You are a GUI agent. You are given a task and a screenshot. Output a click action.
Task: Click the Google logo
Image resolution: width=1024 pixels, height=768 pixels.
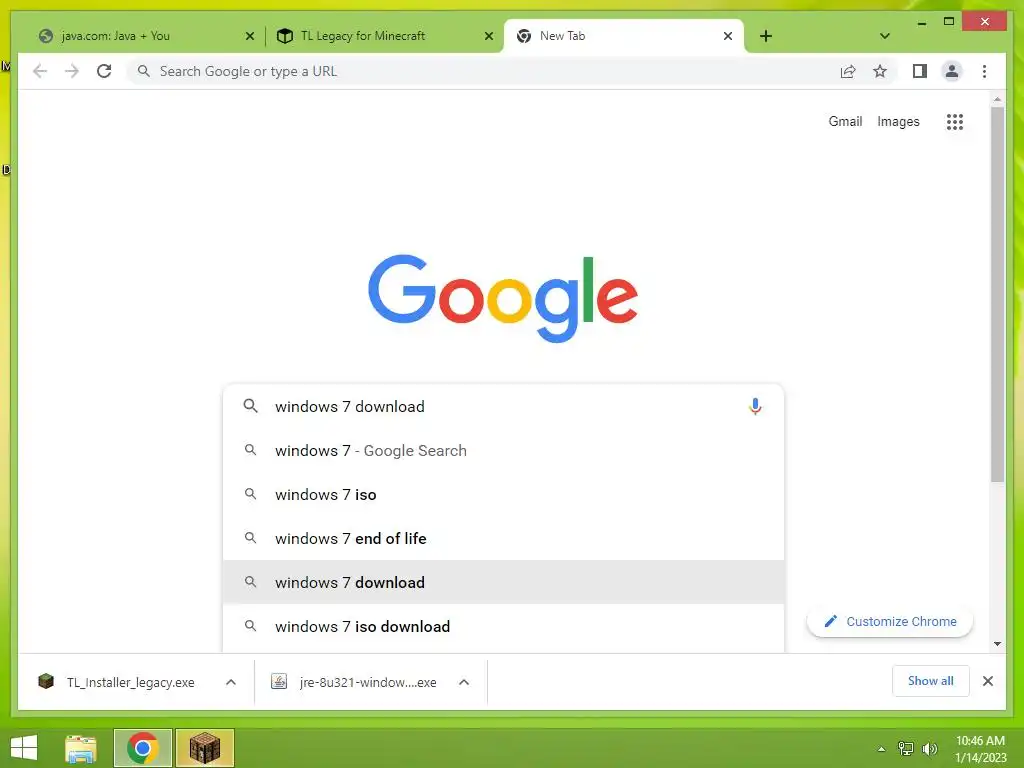pos(503,298)
